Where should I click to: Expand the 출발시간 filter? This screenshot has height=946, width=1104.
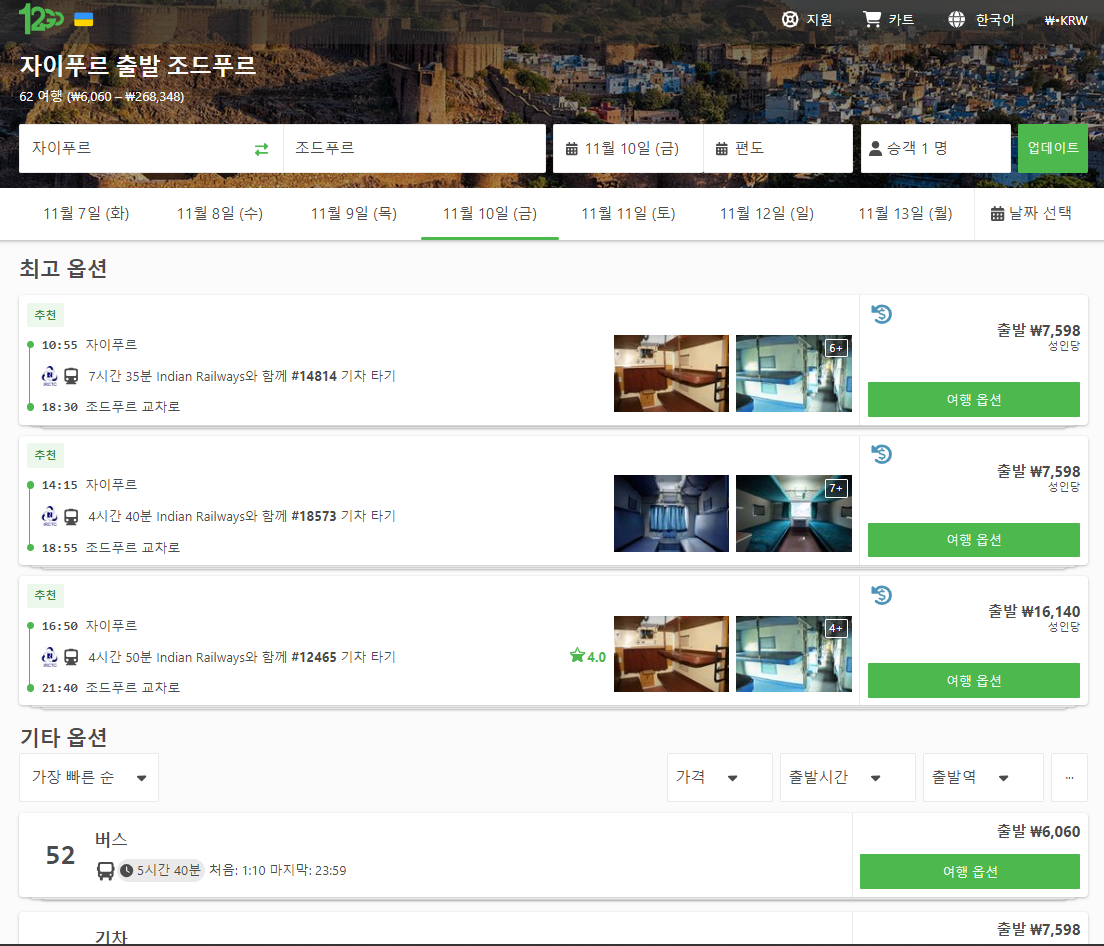coord(848,777)
